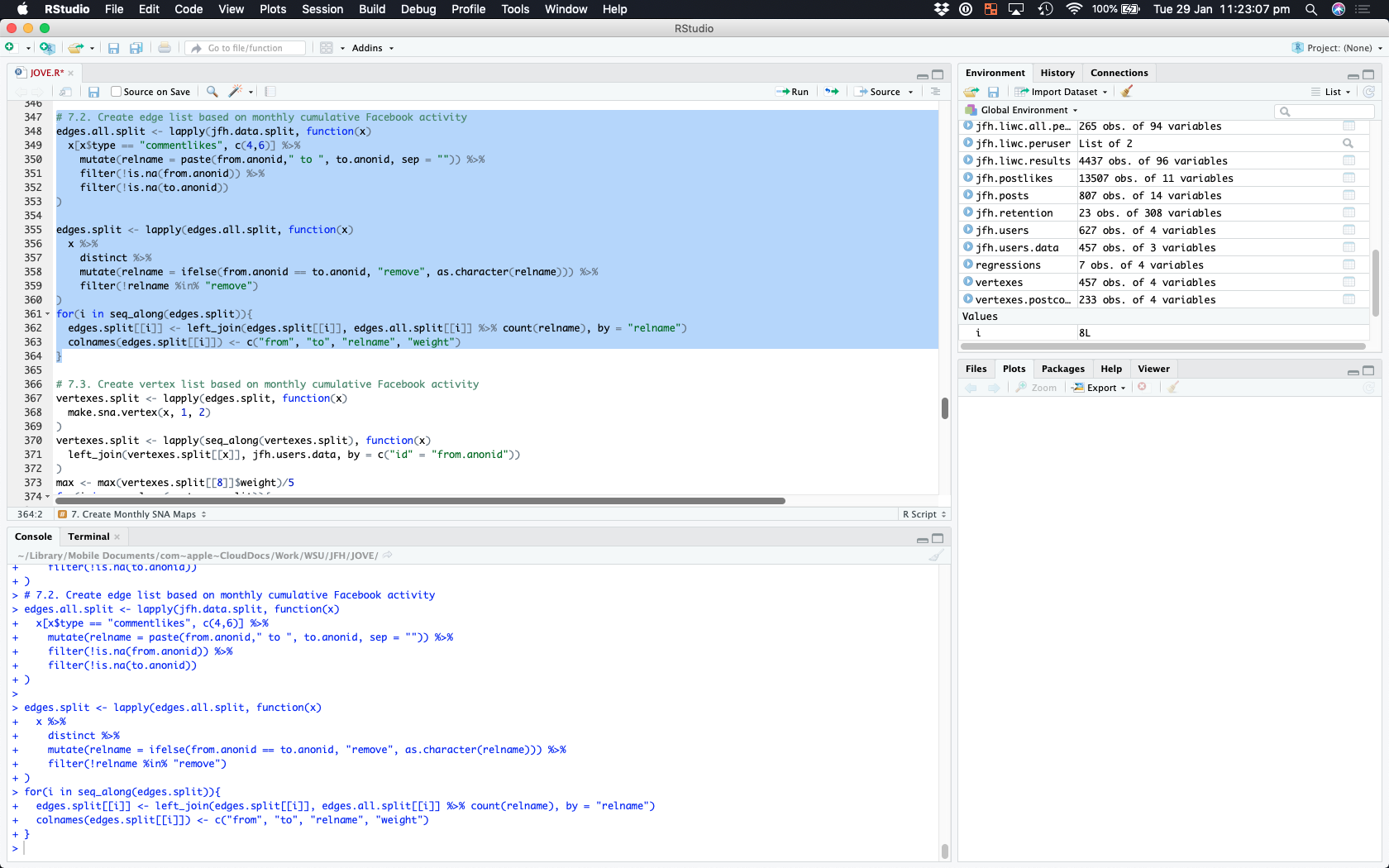This screenshot has width=1389, height=868.
Task: Collapse the fold arrow at line 361
Action: [48, 314]
